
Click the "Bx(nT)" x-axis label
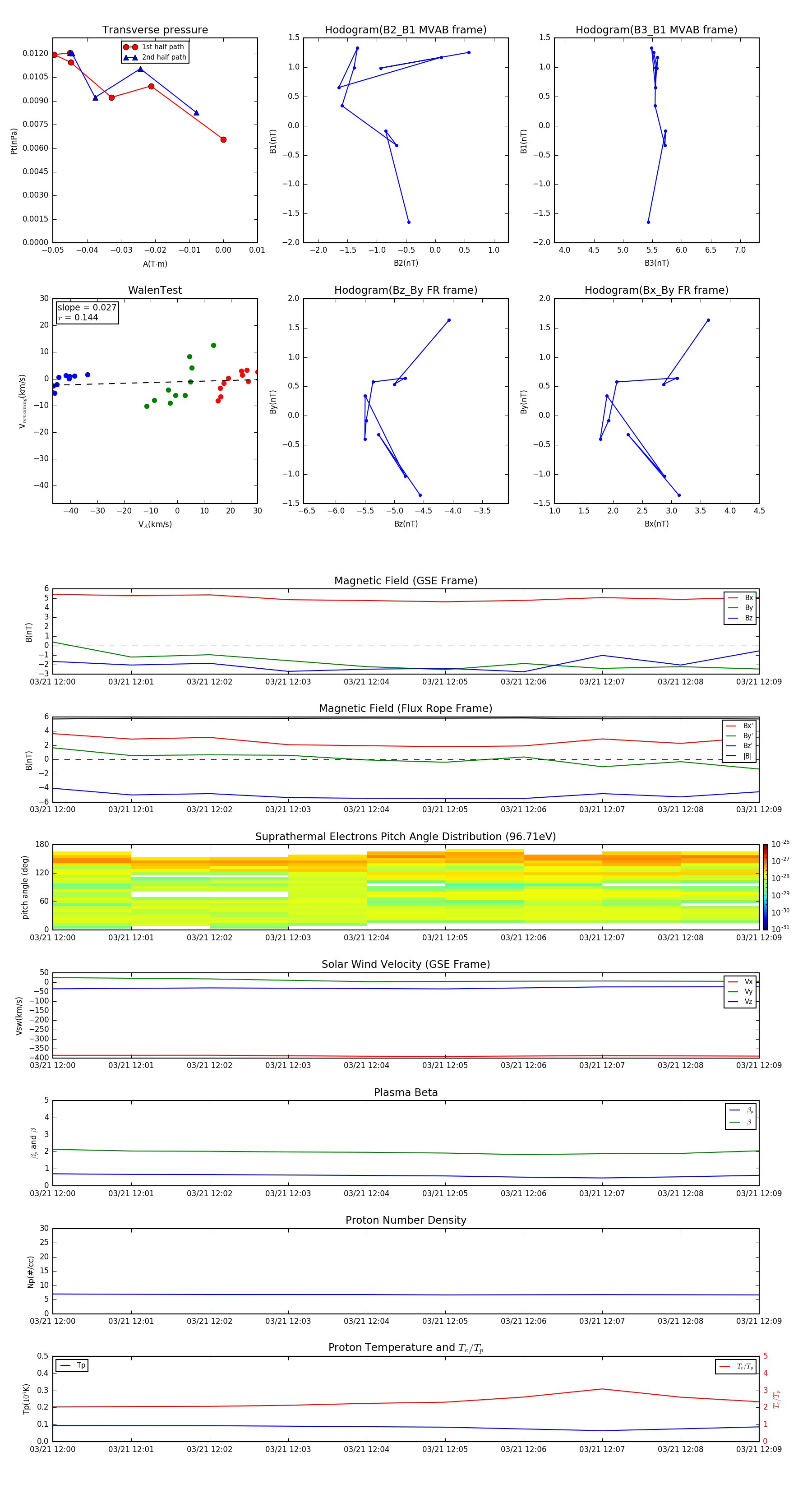click(x=656, y=524)
